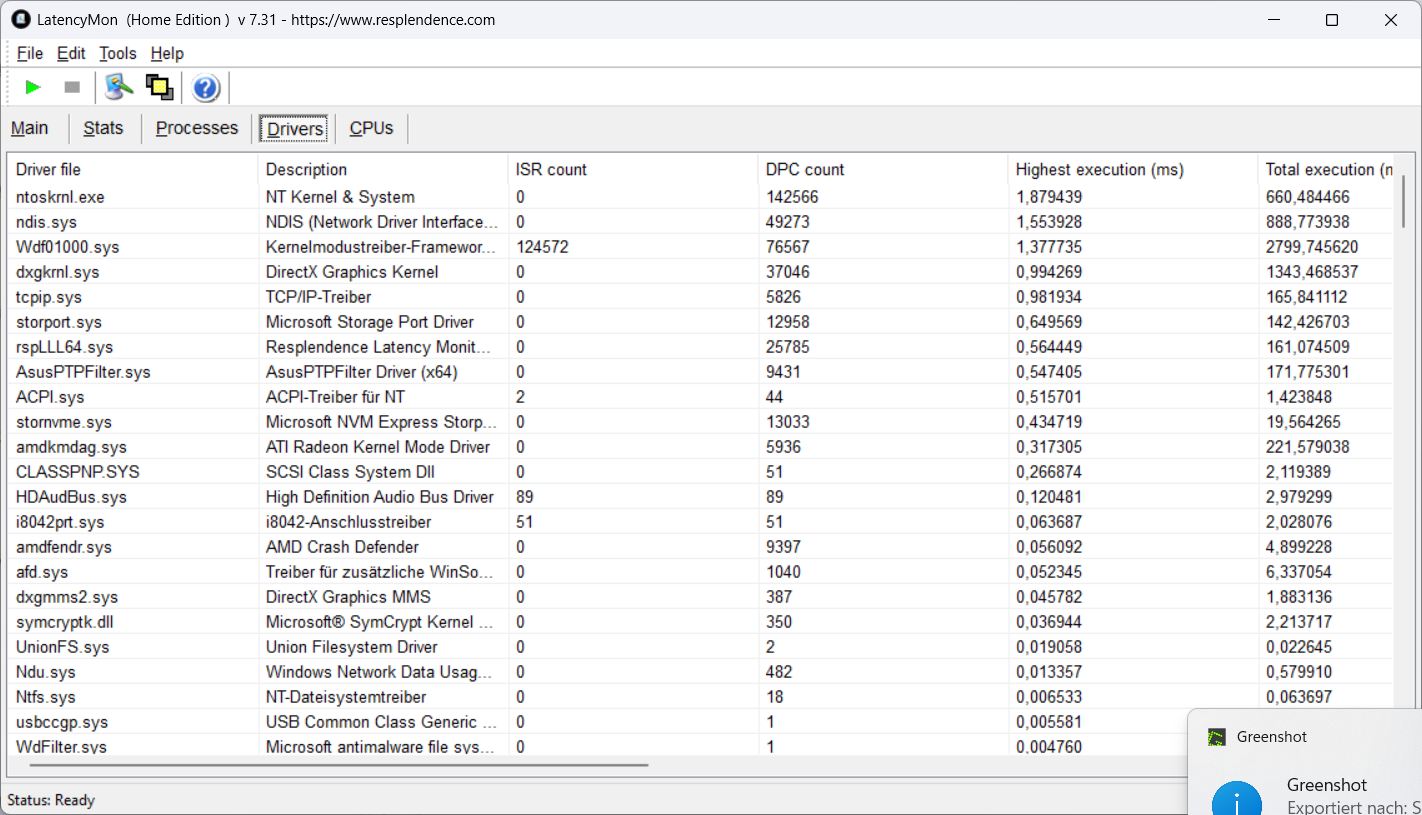Click the description 'TCP/IP-Treiber'
This screenshot has height=815, width=1422.
click(318, 297)
